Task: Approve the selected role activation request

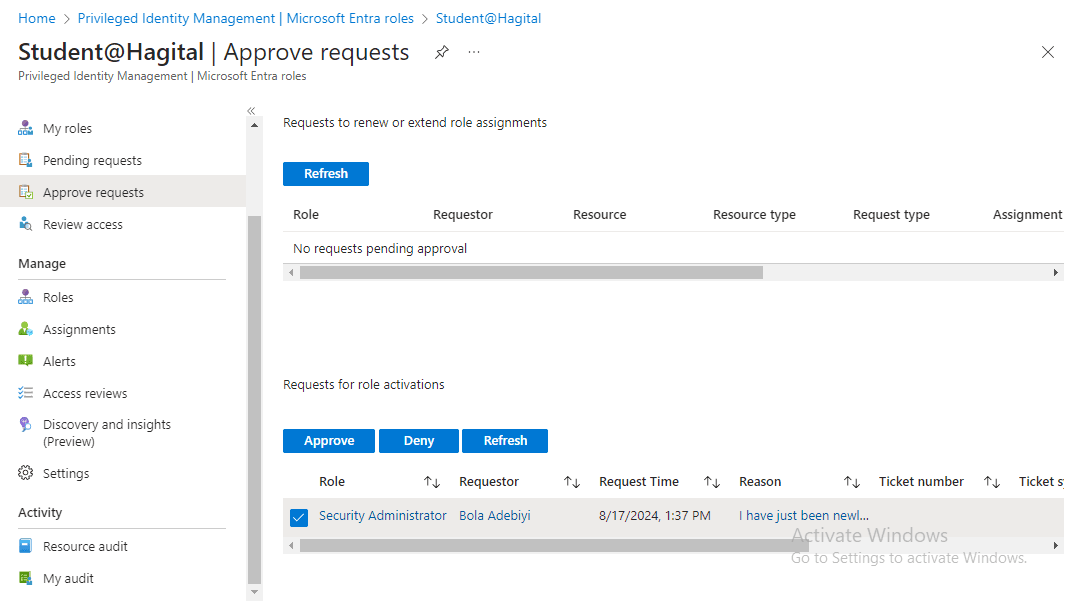Action: (329, 441)
